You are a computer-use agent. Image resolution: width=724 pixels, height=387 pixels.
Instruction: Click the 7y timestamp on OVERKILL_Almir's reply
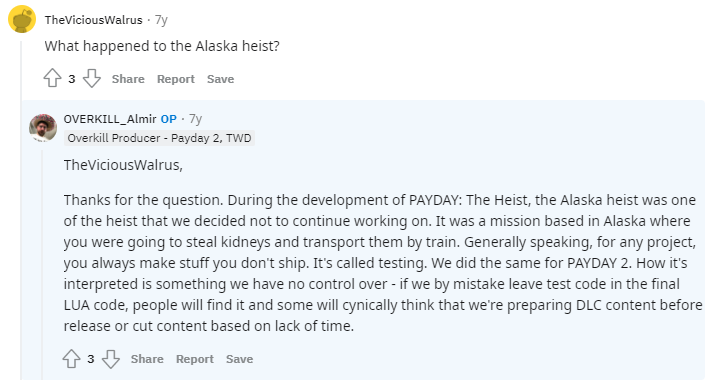pyautogui.click(x=195, y=119)
